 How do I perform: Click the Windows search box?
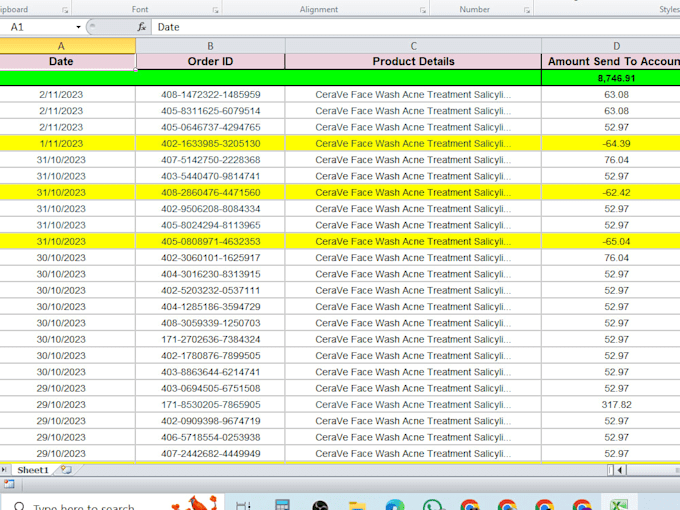tap(113, 503)
